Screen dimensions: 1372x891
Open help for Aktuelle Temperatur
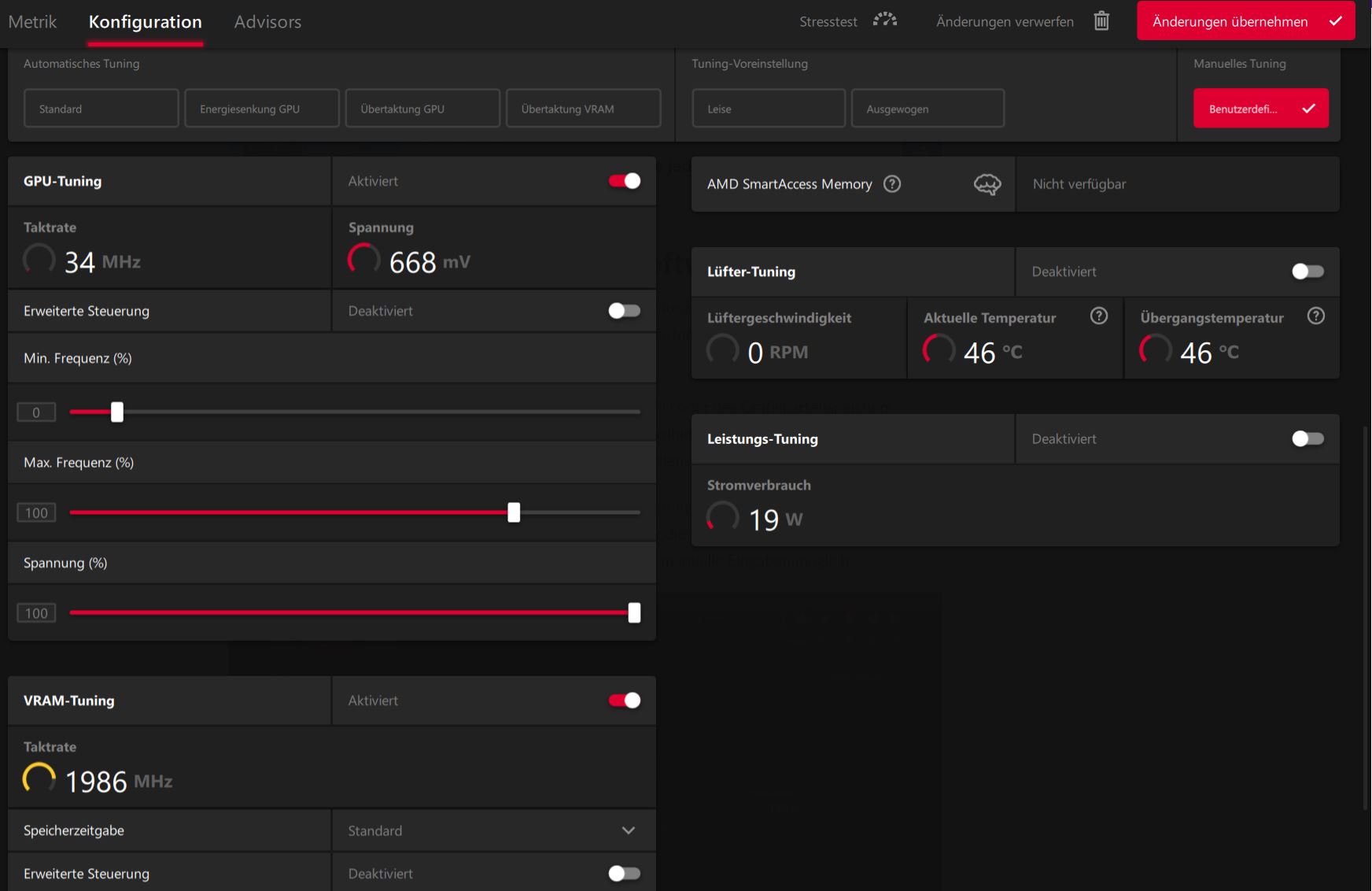point(1099,316)
